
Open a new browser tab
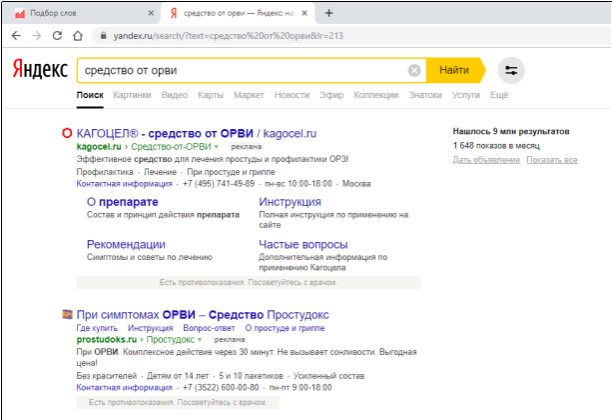[x=329, y=13]
